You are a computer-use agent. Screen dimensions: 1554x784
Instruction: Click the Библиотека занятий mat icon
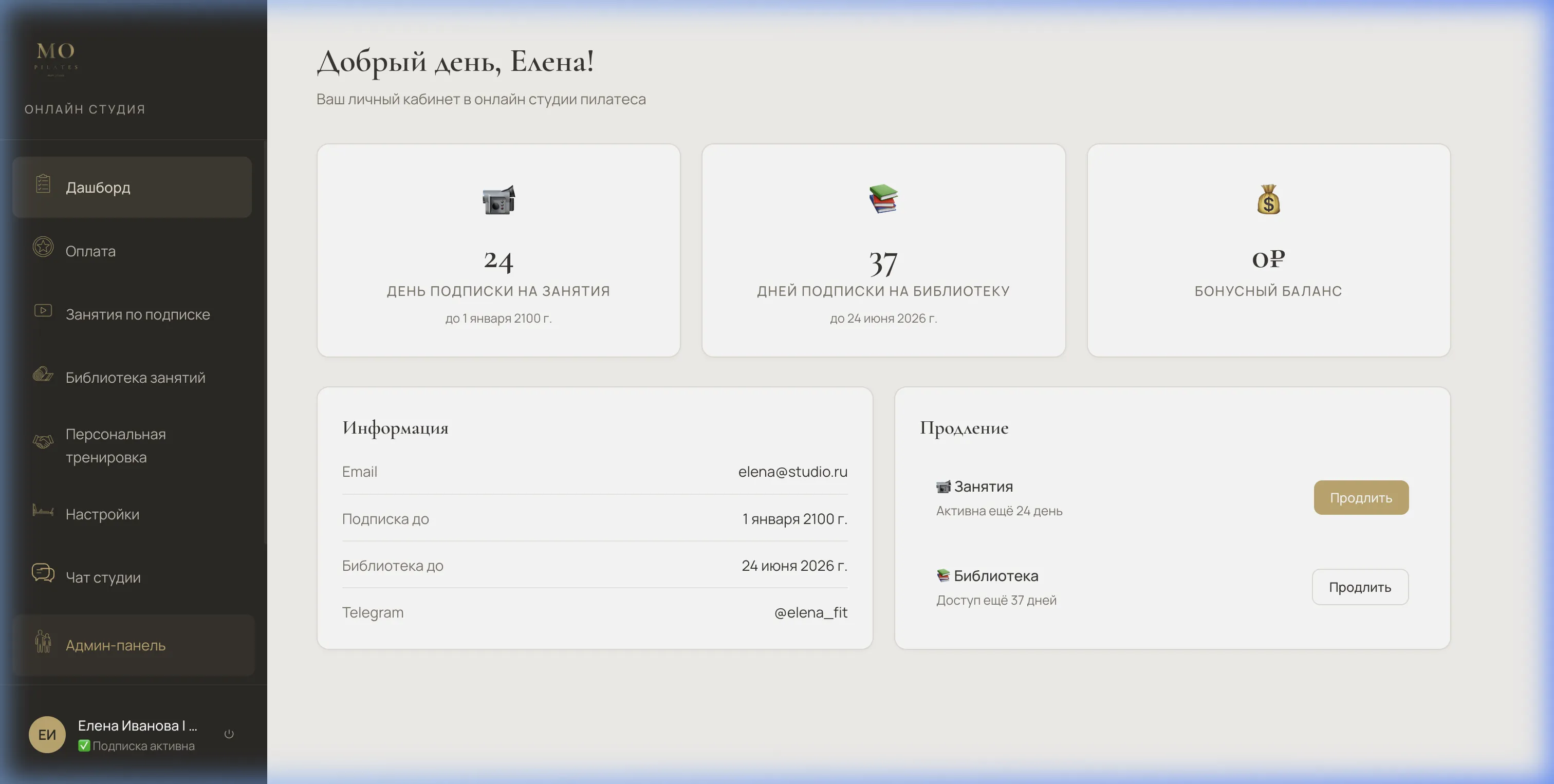(x=43, y=374)
